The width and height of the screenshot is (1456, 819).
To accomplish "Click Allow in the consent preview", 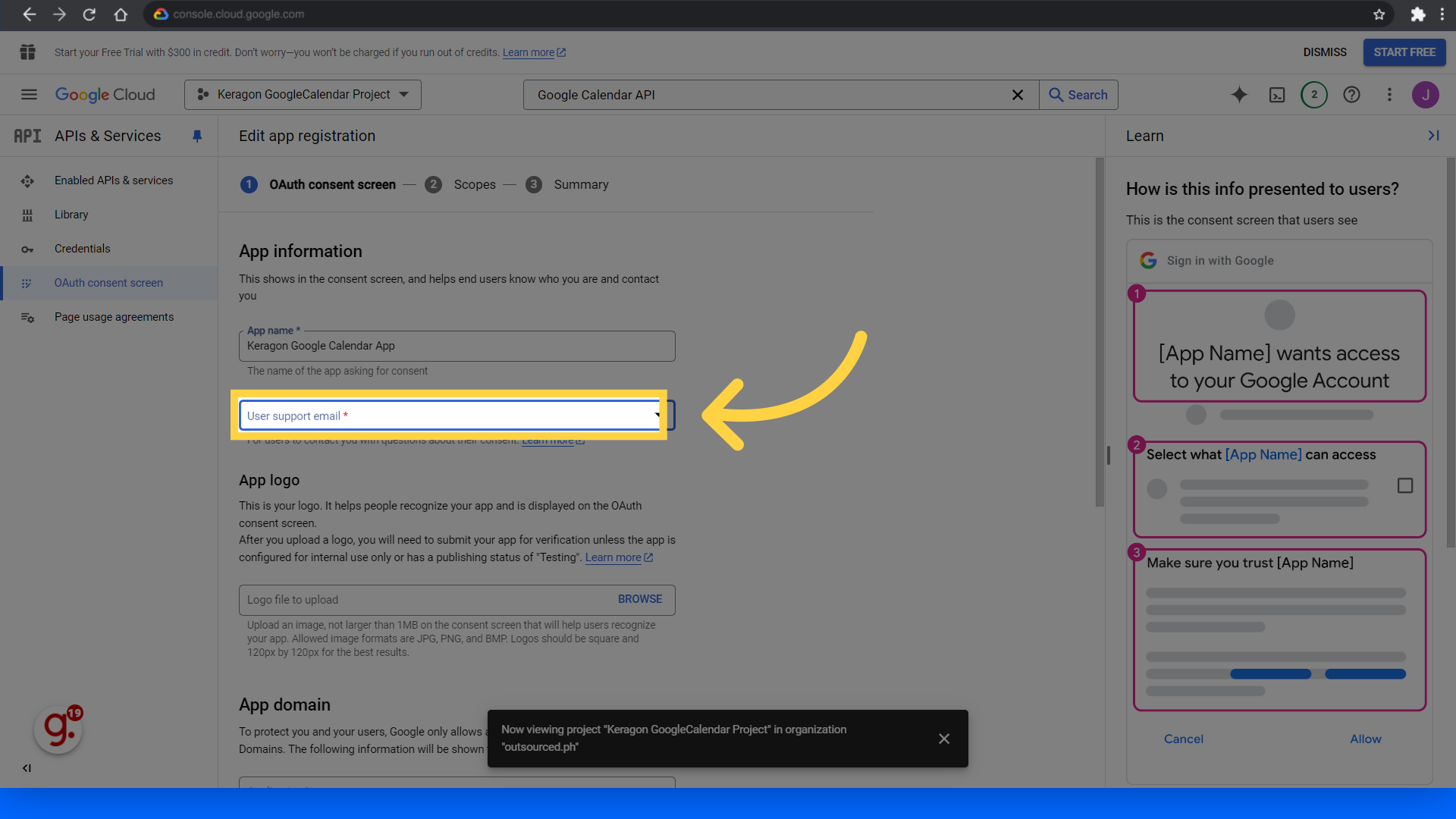I will (1366, 739).
